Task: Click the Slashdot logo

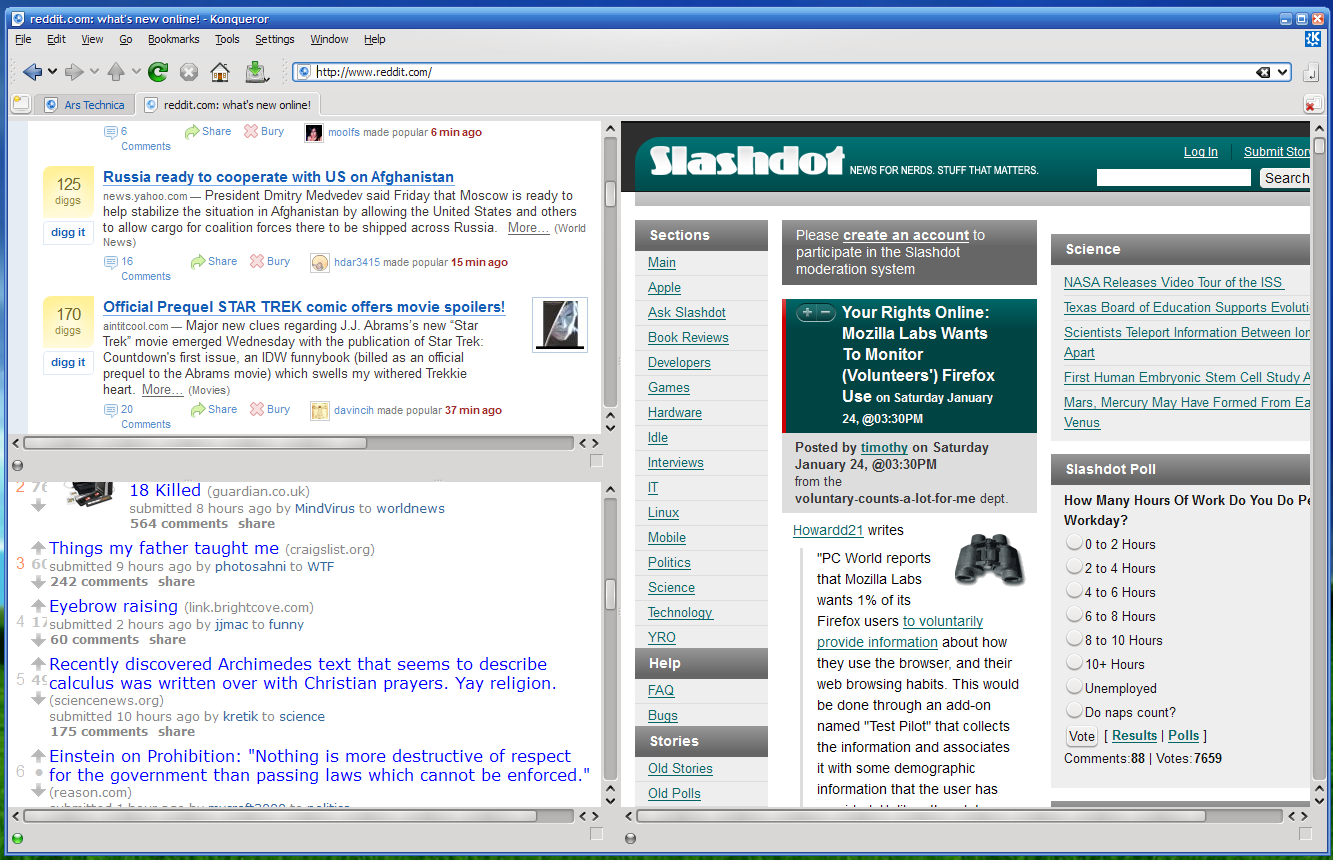Action: click(x=747, y=160)
